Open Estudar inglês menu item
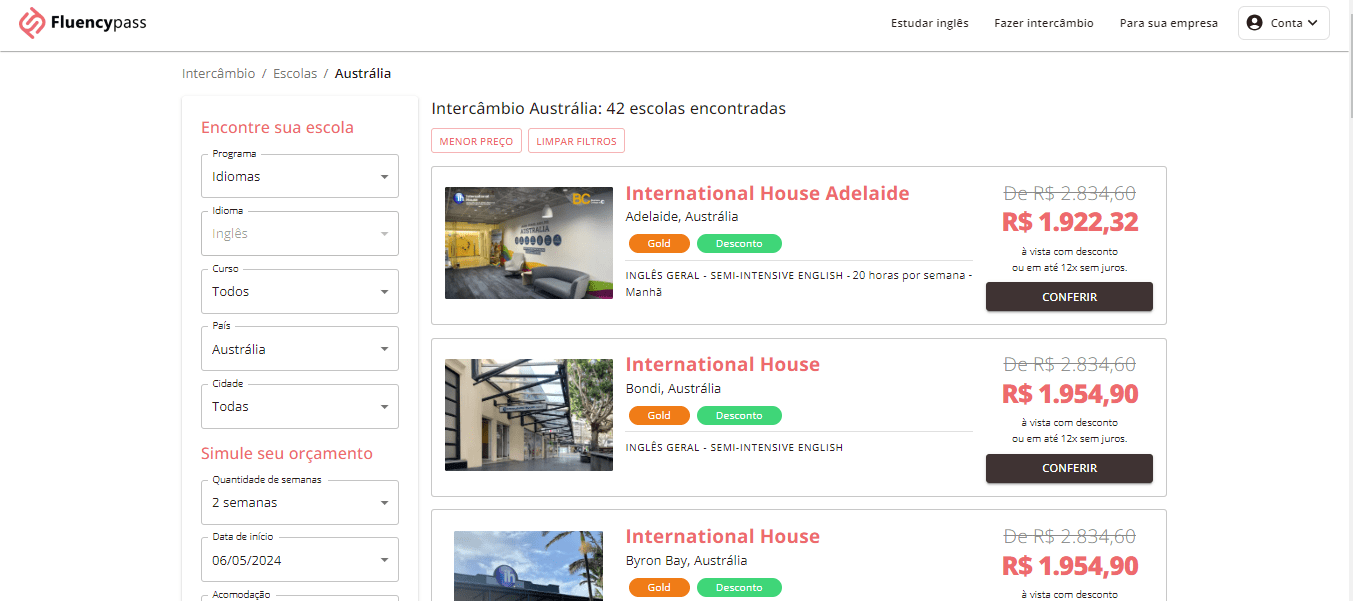The image size is (1353, 601). pos(929,23)
